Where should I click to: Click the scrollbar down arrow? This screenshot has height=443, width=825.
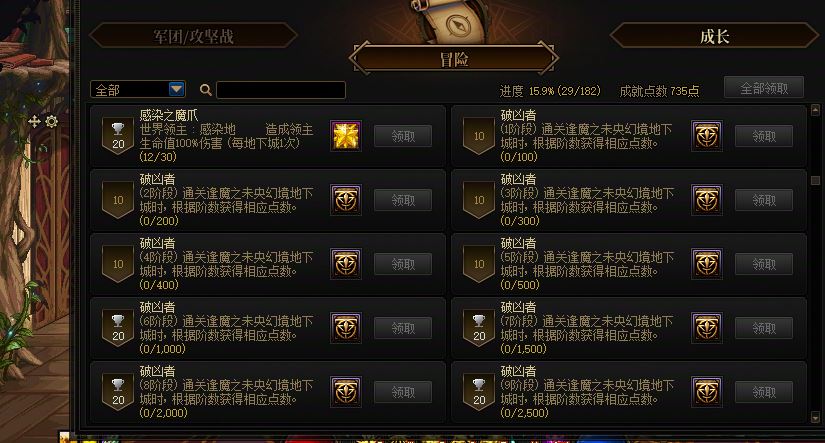tap(816, 418)
